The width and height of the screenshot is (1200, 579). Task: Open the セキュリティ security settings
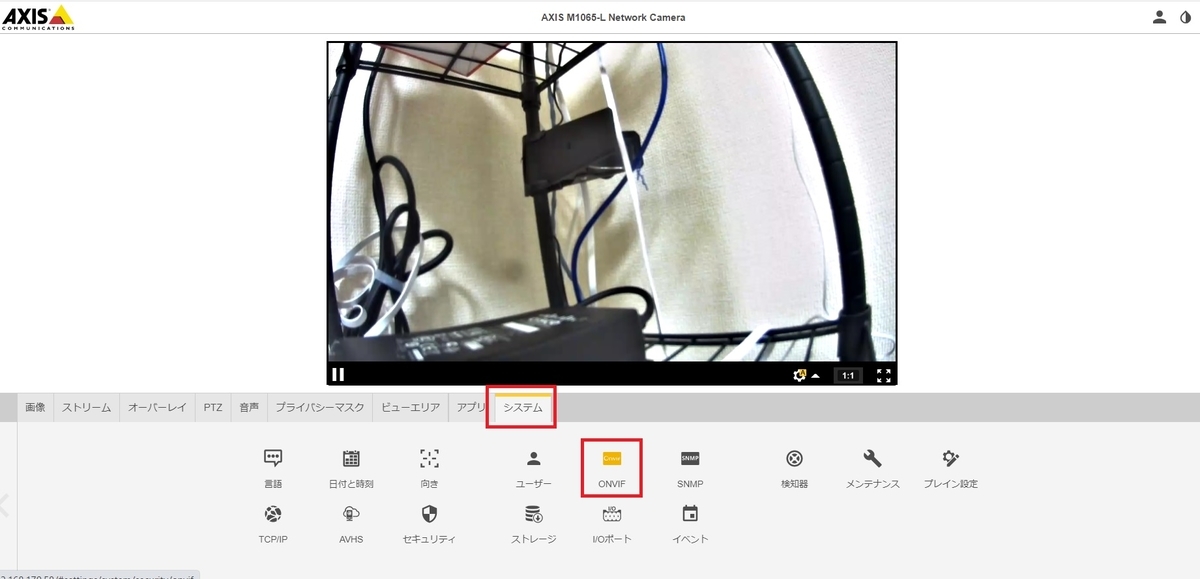point(429,523)
